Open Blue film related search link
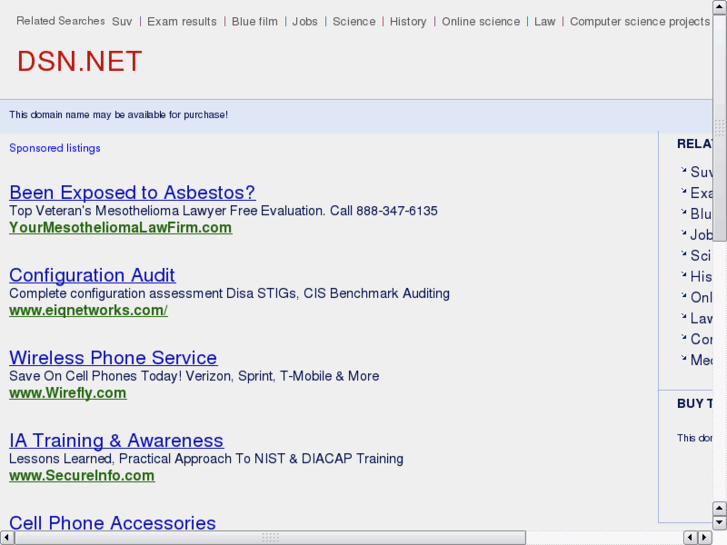 pos(255,22)
